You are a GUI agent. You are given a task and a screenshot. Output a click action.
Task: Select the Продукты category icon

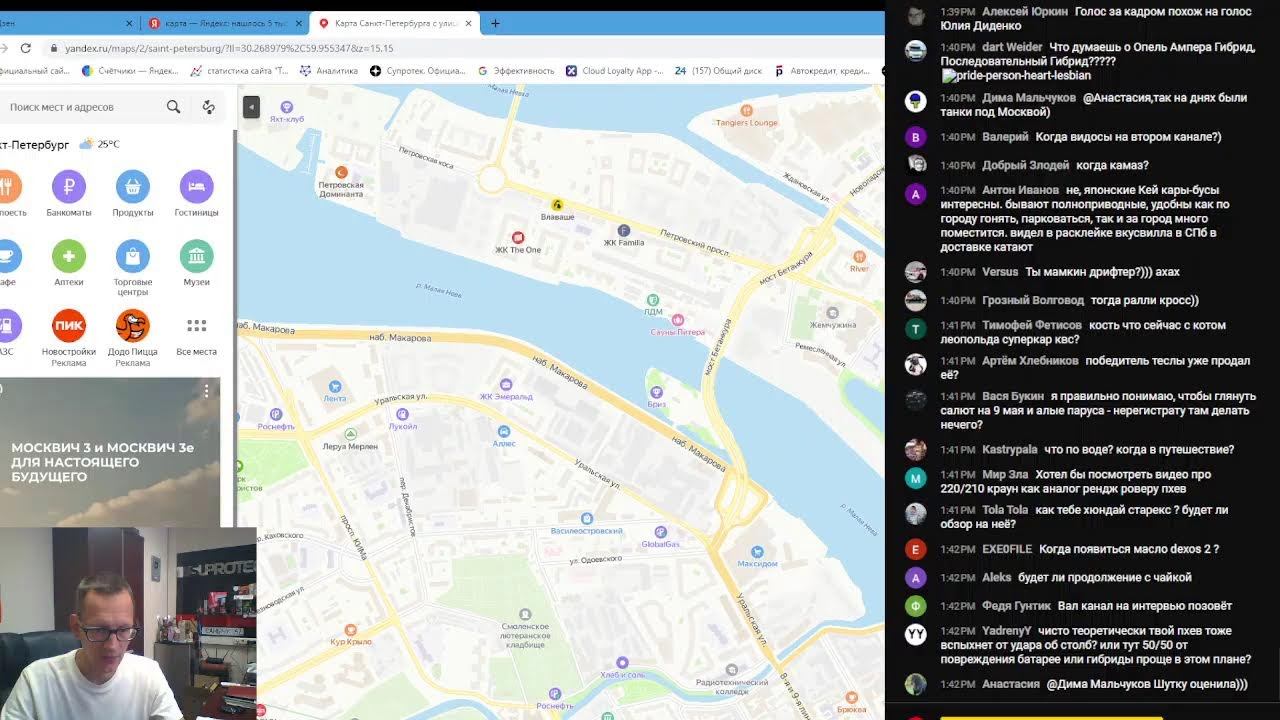(x=132, y=187)
